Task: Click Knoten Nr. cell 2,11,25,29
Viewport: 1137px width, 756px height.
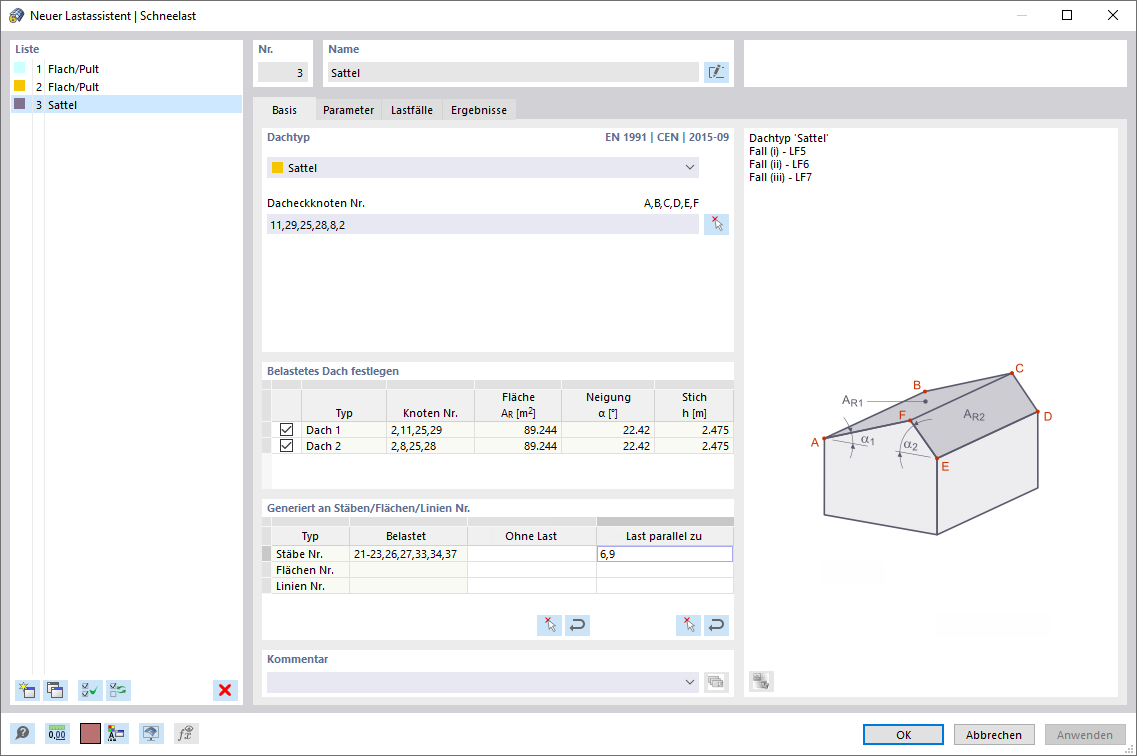Action: click(x=430, y=430)
